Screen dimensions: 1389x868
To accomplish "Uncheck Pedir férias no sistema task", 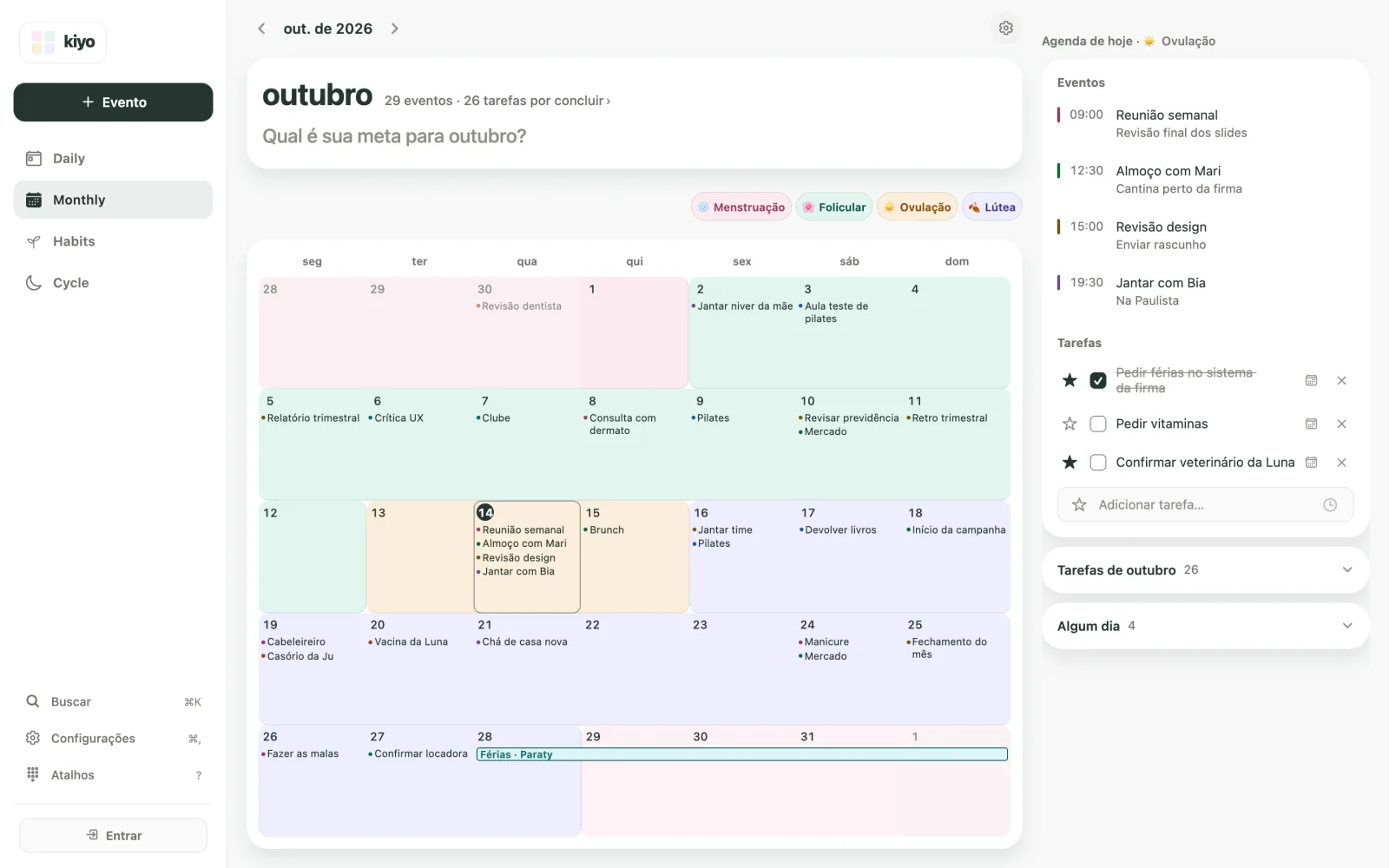I will pos(1098,380).
